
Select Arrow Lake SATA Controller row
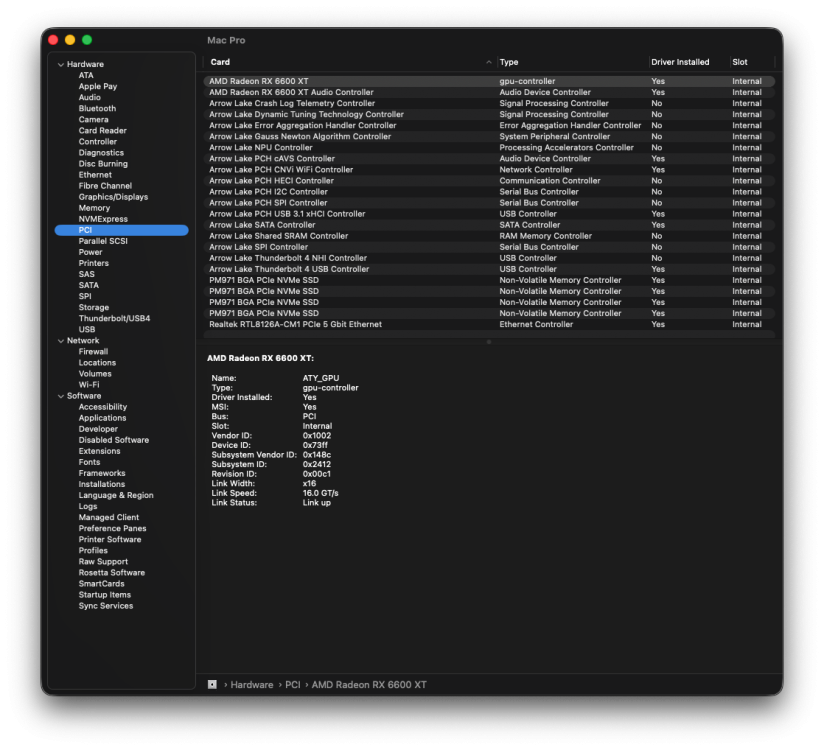pos(489,224)
